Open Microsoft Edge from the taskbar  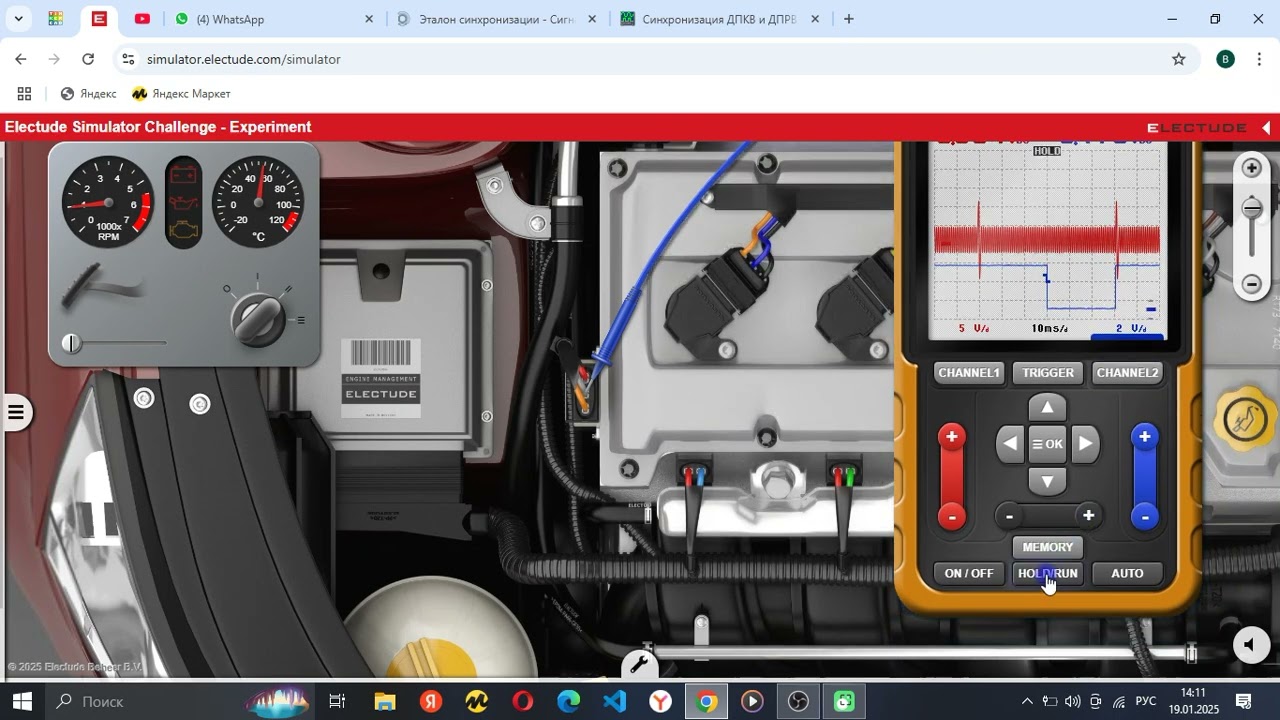click(x=569, y=701)
